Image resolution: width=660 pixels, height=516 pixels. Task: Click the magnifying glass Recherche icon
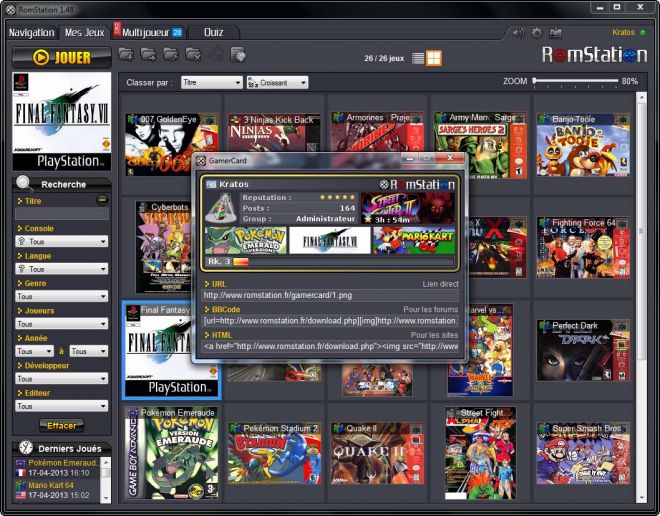tap(25, 184)
